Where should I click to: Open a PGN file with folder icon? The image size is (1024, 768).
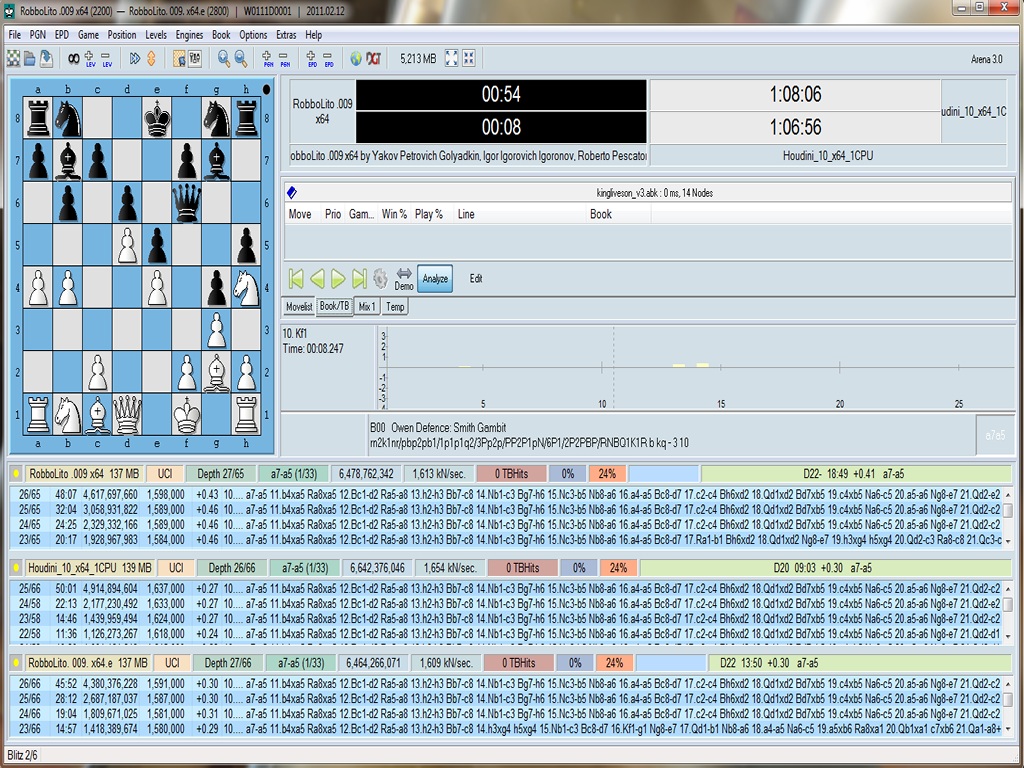pyautogui.click(x=29, y=59)
